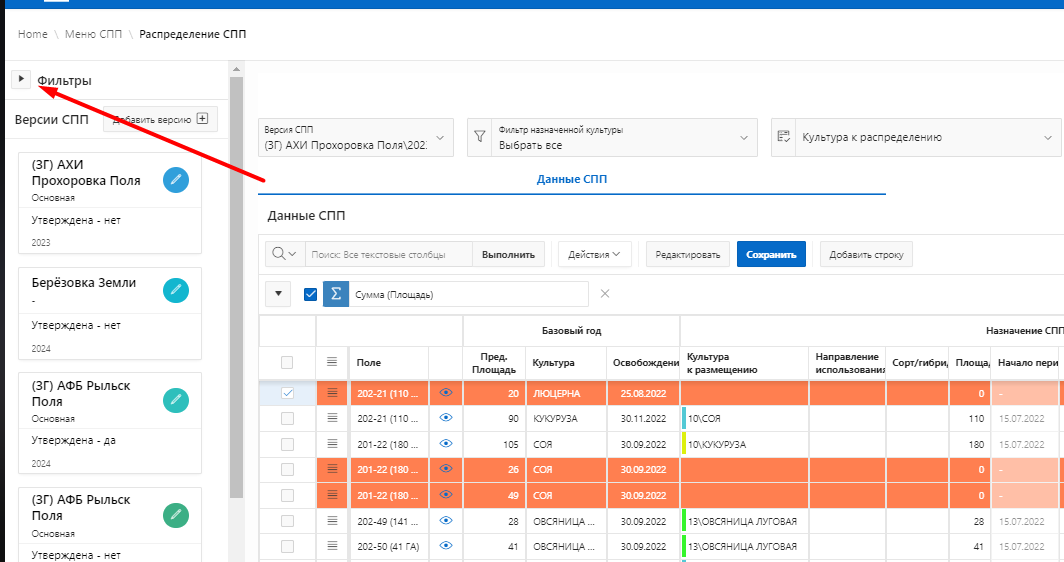Click the search field for text columns

(388, 254)
